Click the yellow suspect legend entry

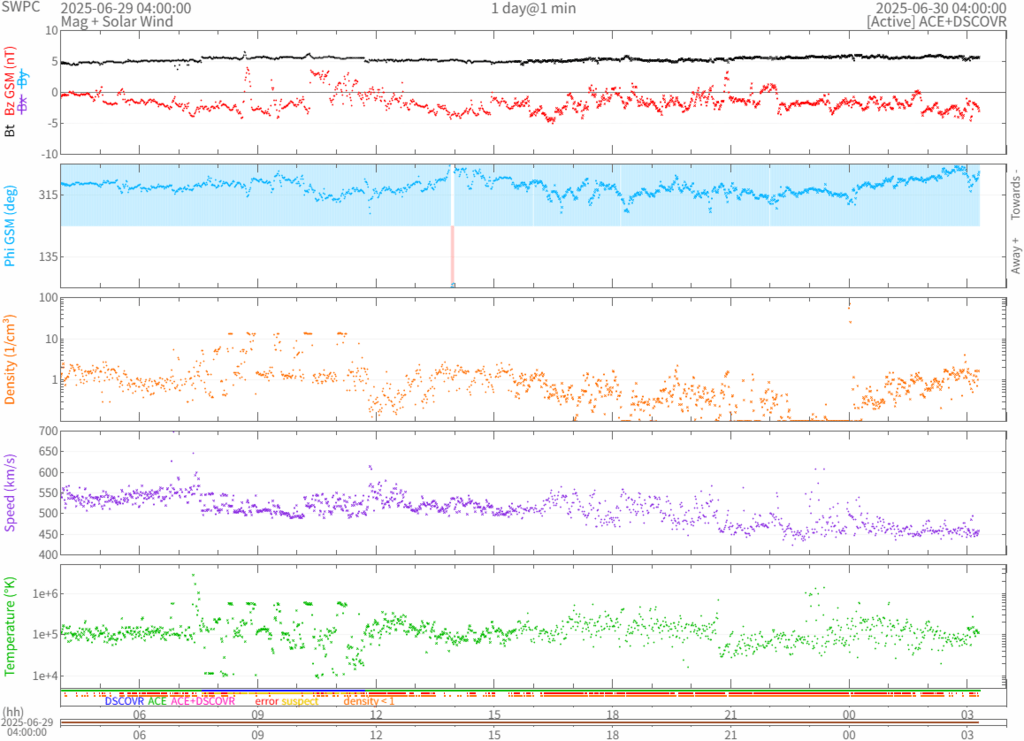click(299, 702)
